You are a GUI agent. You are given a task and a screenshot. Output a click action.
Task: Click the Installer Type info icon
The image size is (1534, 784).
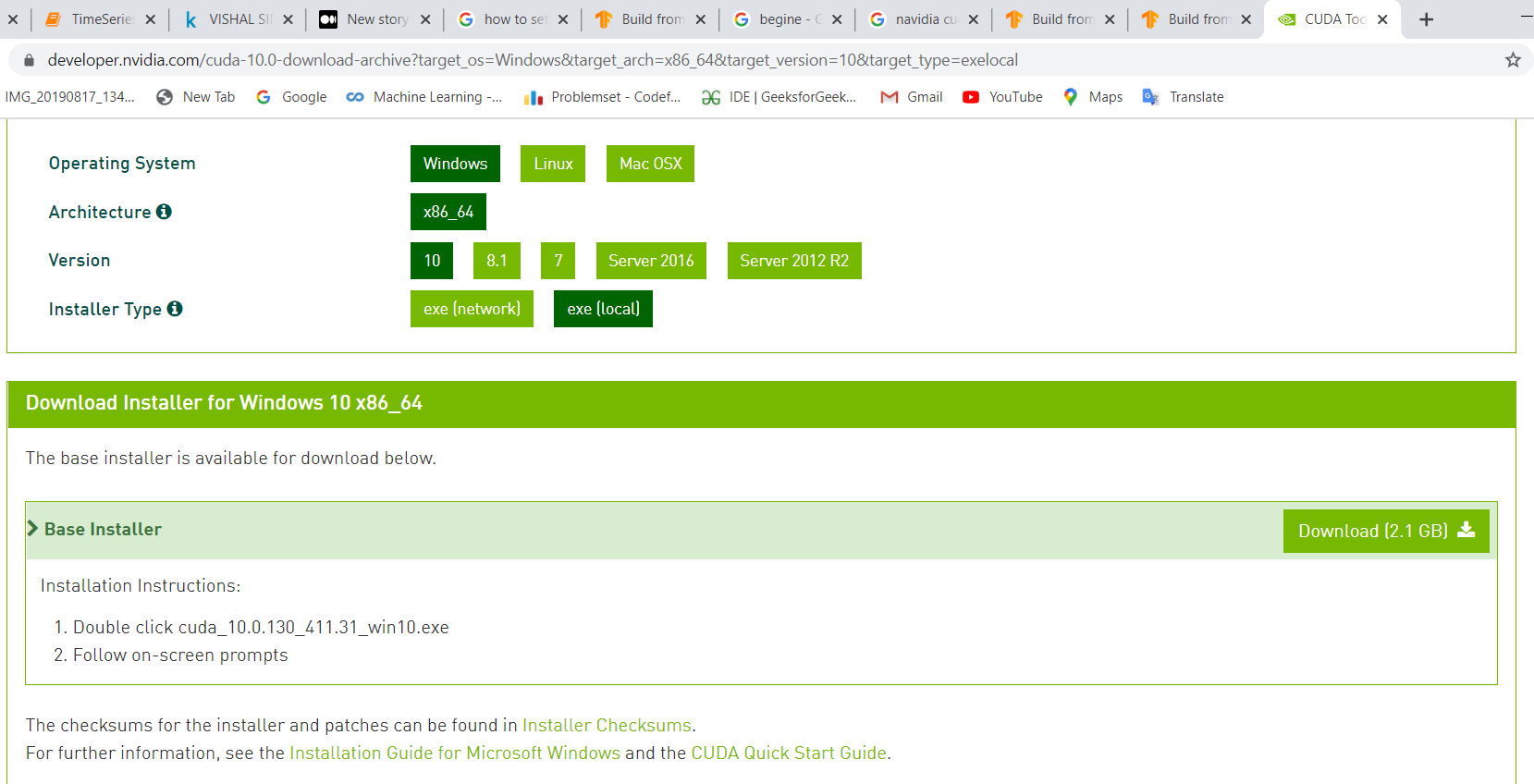pos(175,309)
